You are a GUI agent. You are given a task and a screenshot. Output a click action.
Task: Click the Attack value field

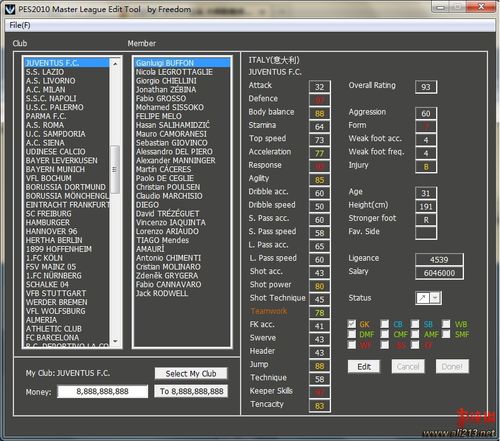[x=320, y=87]
